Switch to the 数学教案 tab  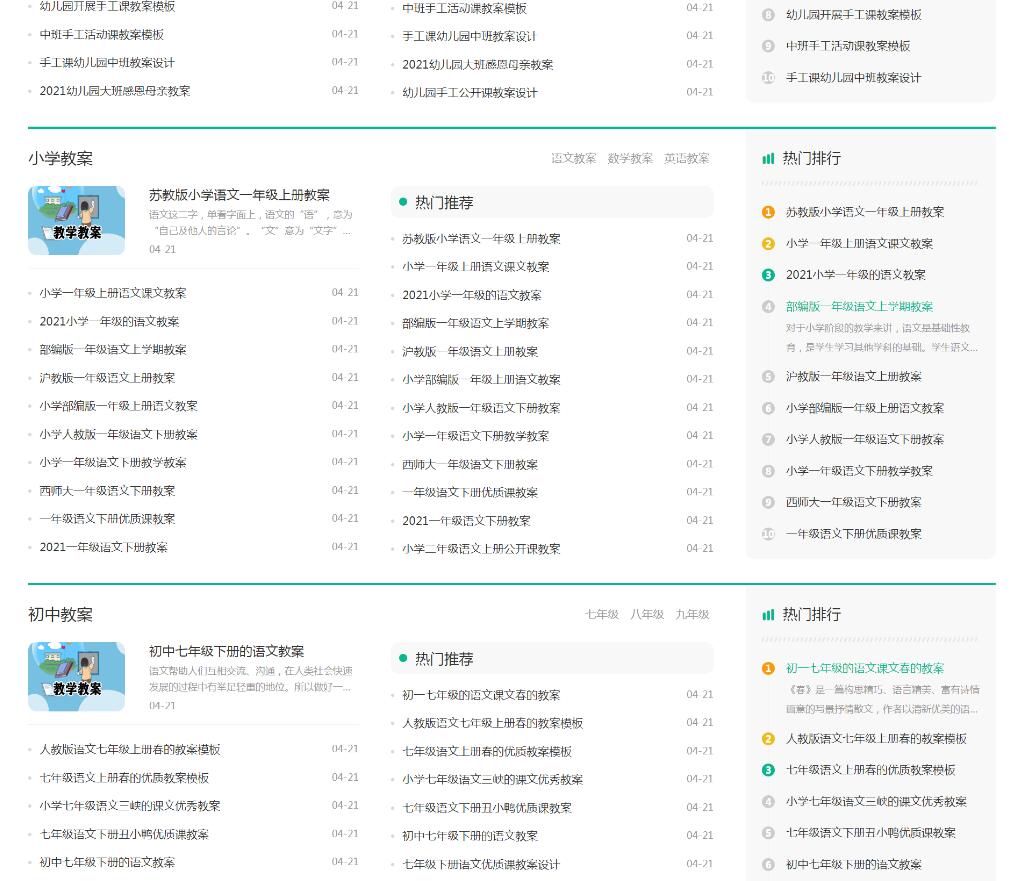[x=630, y=159]
